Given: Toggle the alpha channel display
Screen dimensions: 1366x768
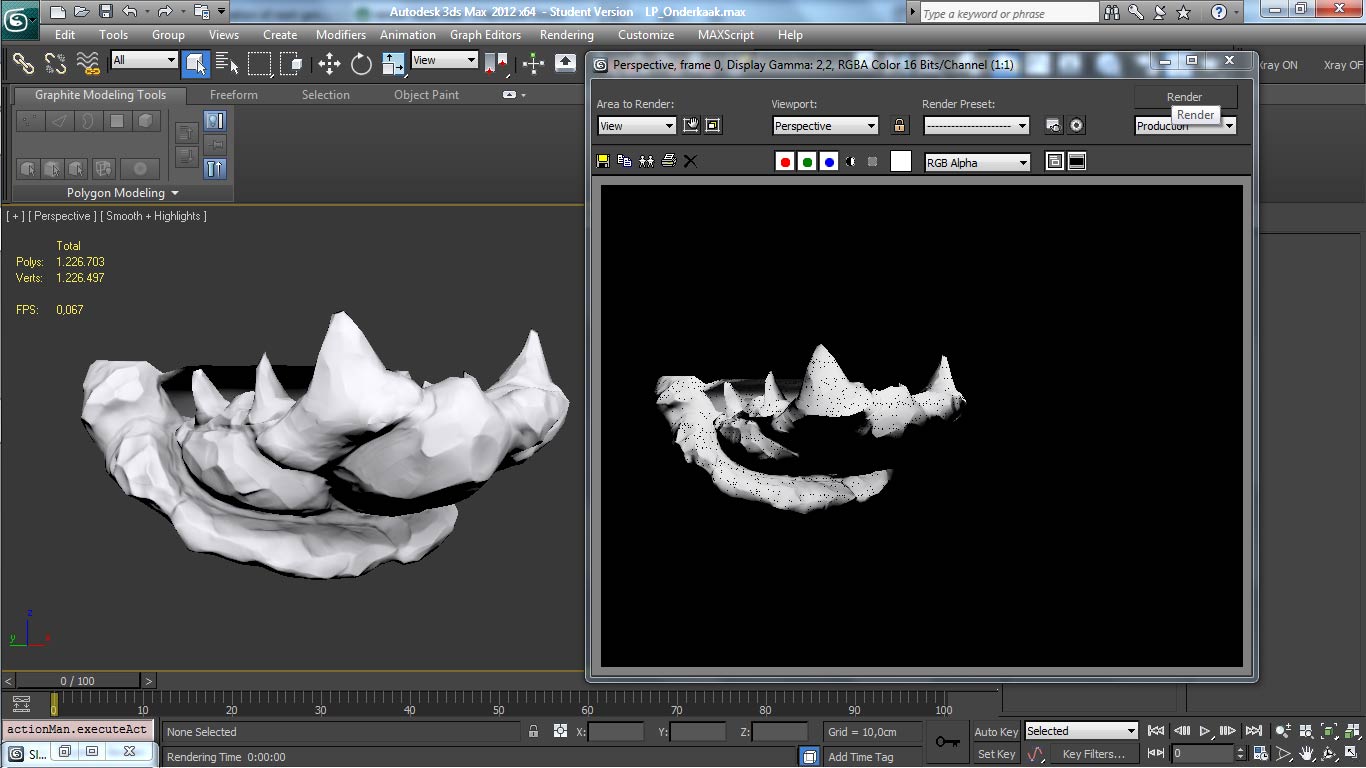Looking at the screenshot, I should (x=851, y=162).
